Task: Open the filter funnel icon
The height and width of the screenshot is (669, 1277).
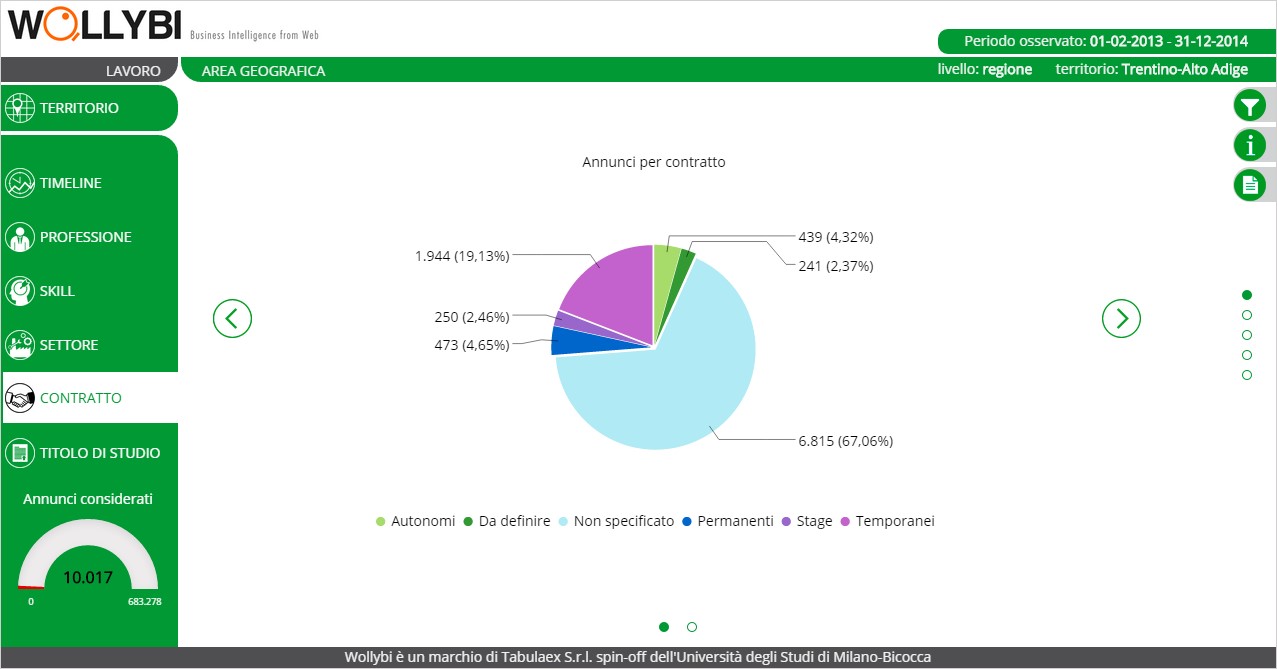Action: coord(1249,106)
